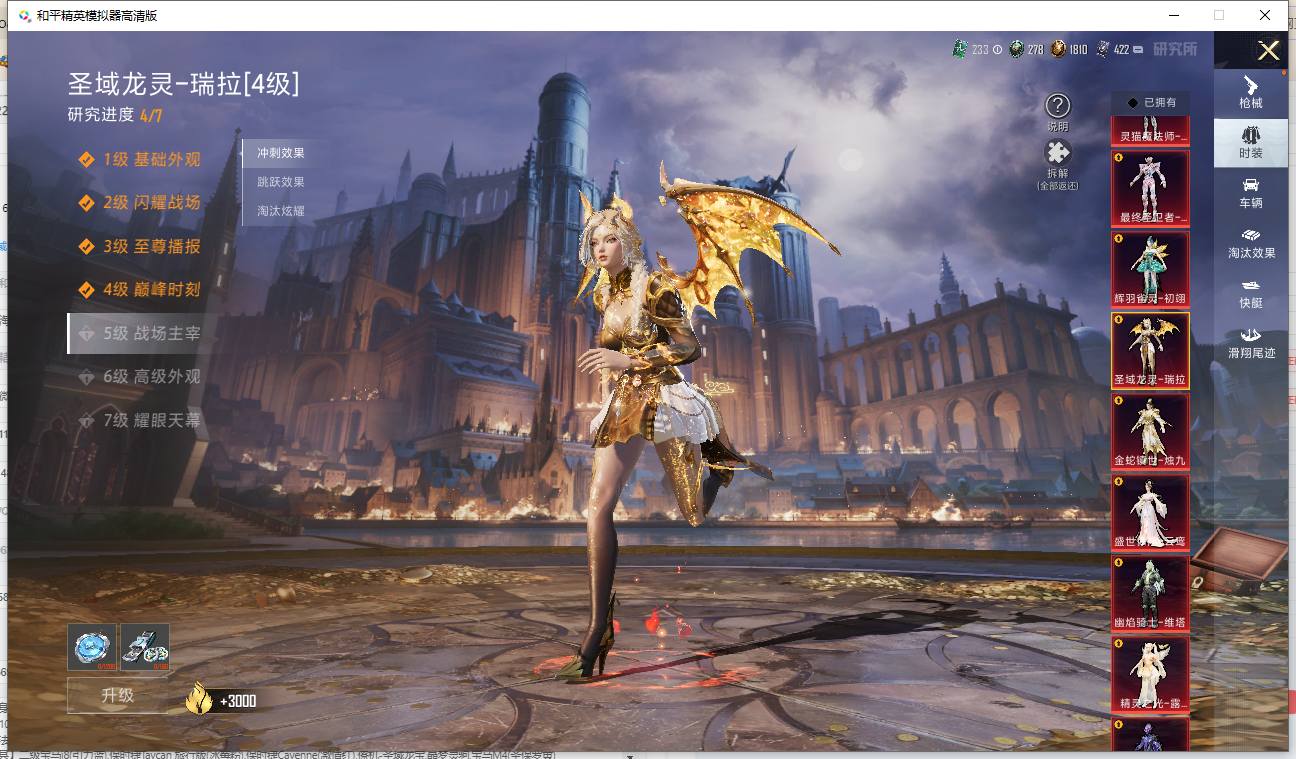
Task: Switch to the 枪械 firearms tab
Action: tap(1251, 92)
